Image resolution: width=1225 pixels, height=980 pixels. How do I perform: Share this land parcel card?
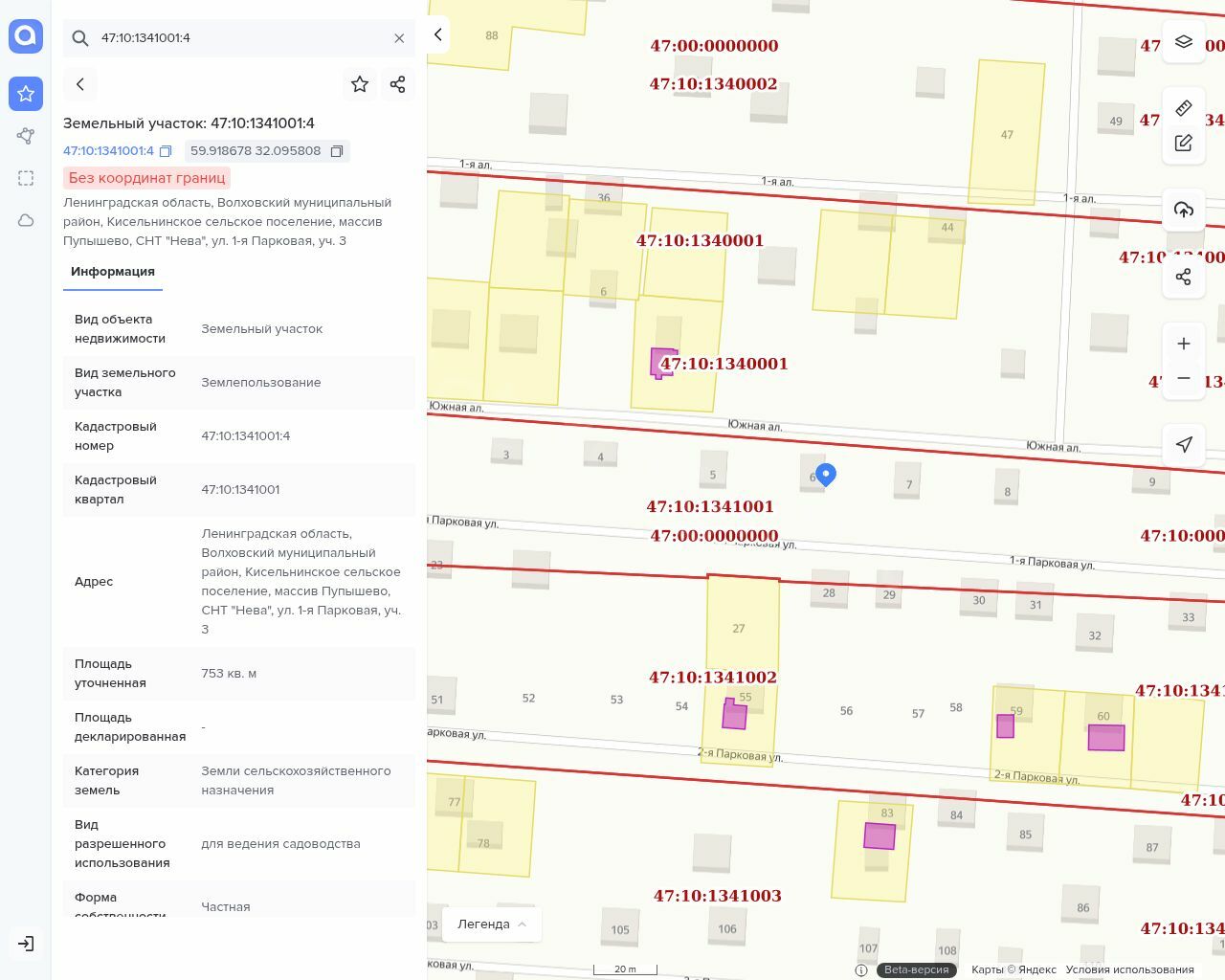[398, 84]
